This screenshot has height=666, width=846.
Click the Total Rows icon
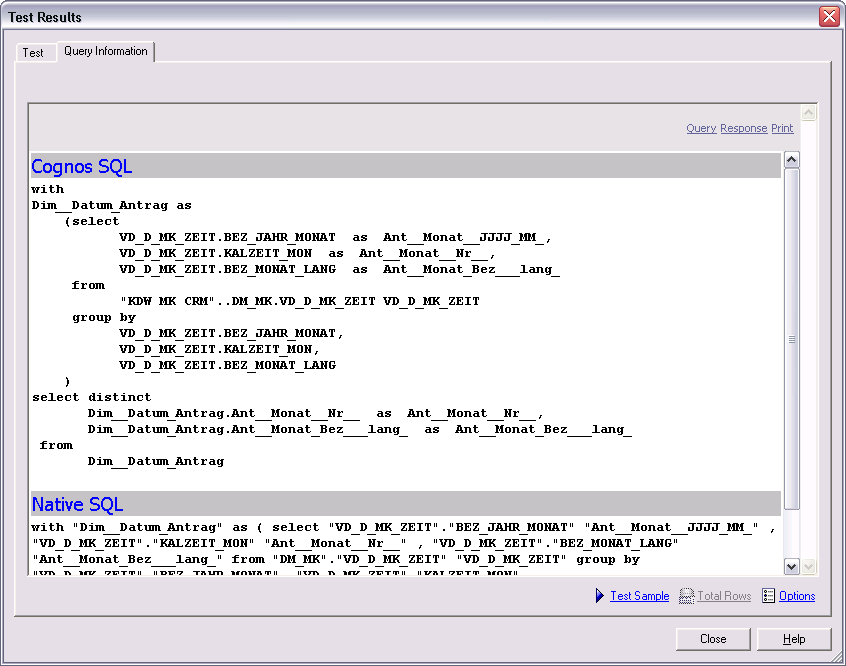[686, 596]
